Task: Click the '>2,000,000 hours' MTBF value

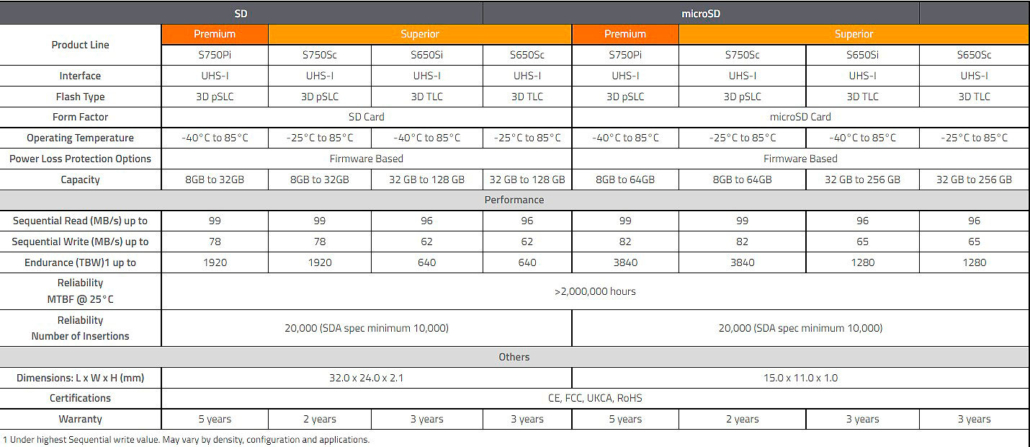Action: 595,291
